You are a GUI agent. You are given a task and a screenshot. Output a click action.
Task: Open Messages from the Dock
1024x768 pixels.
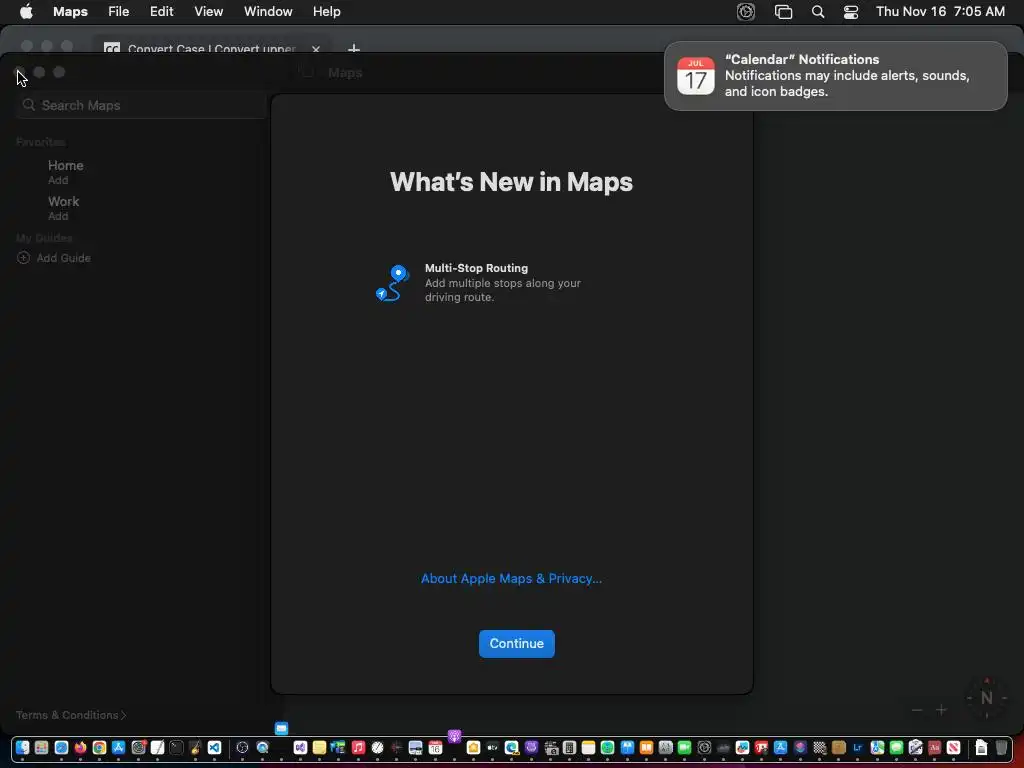(x=897, y=748)
